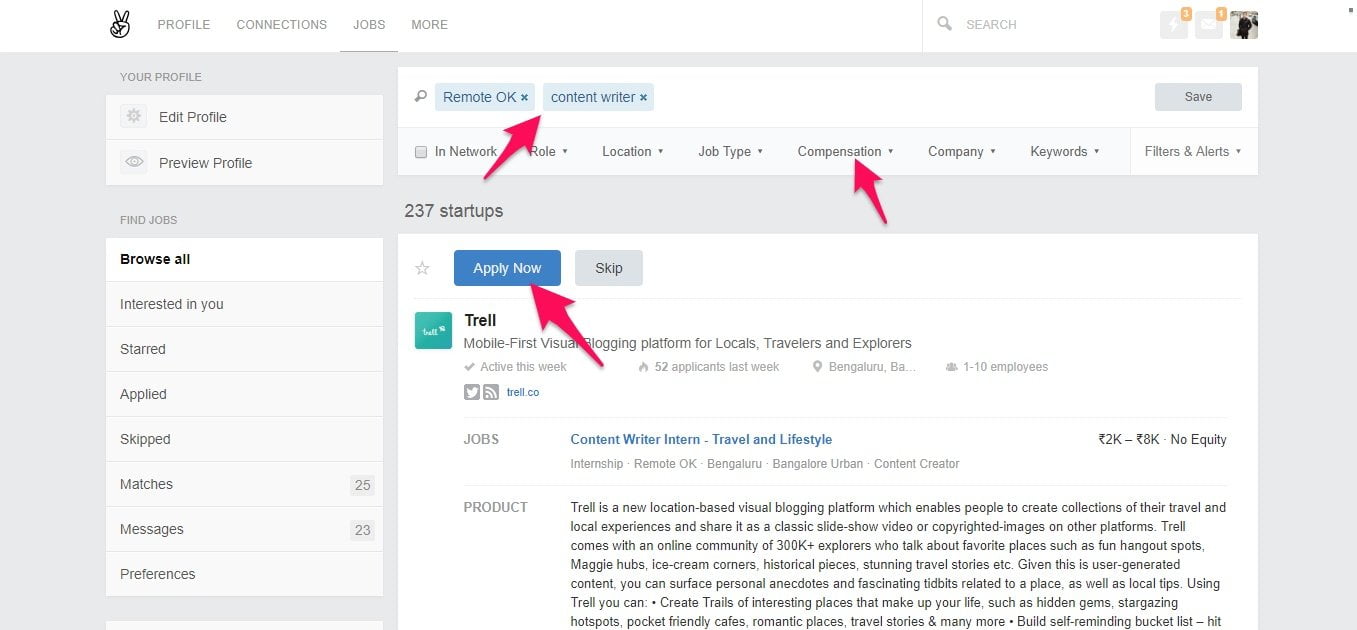Go to the PROFILE nav tab

(x=184, y=25)
